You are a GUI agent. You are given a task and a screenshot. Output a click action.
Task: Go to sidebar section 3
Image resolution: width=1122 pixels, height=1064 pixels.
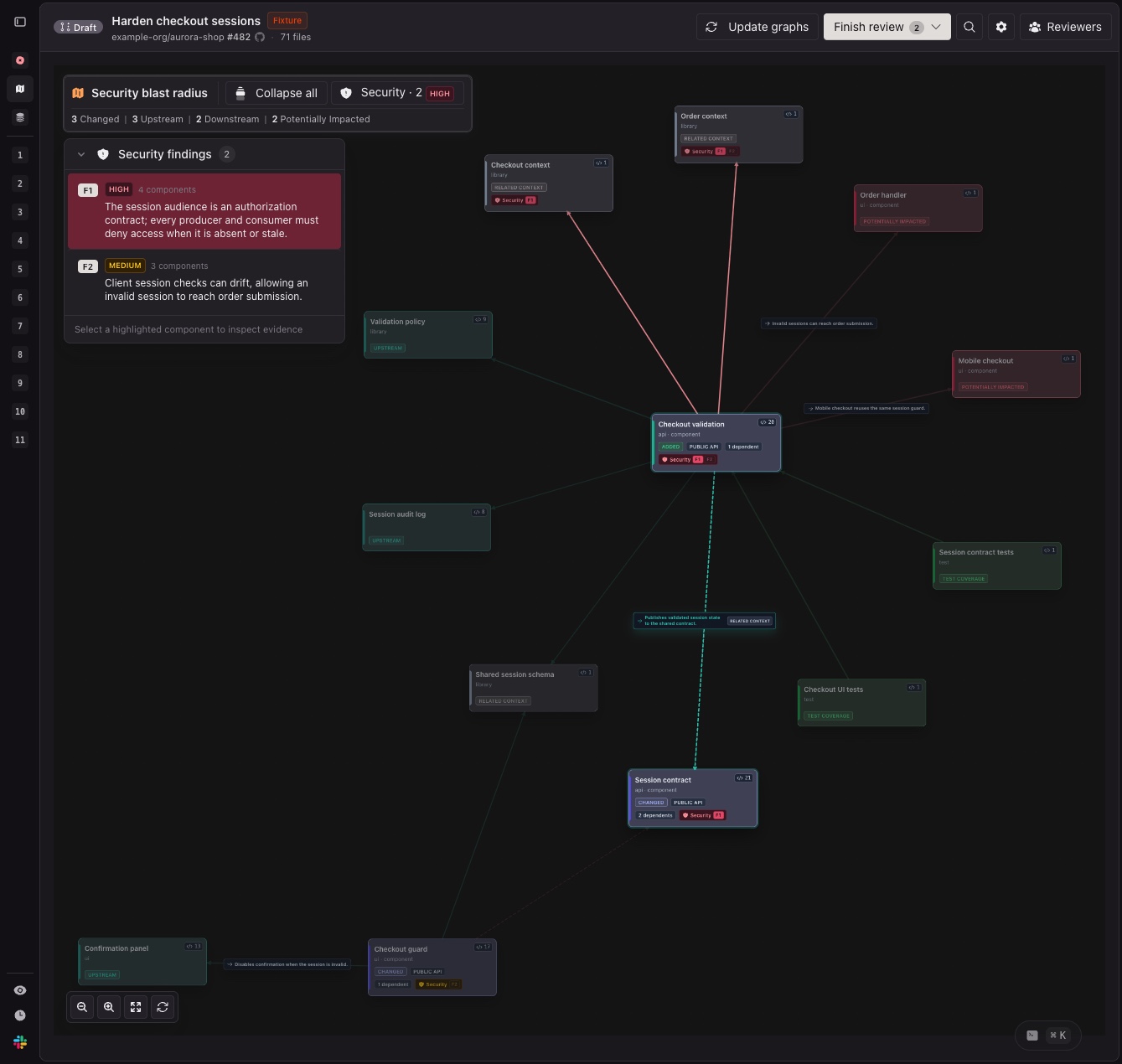click(20, 212)
